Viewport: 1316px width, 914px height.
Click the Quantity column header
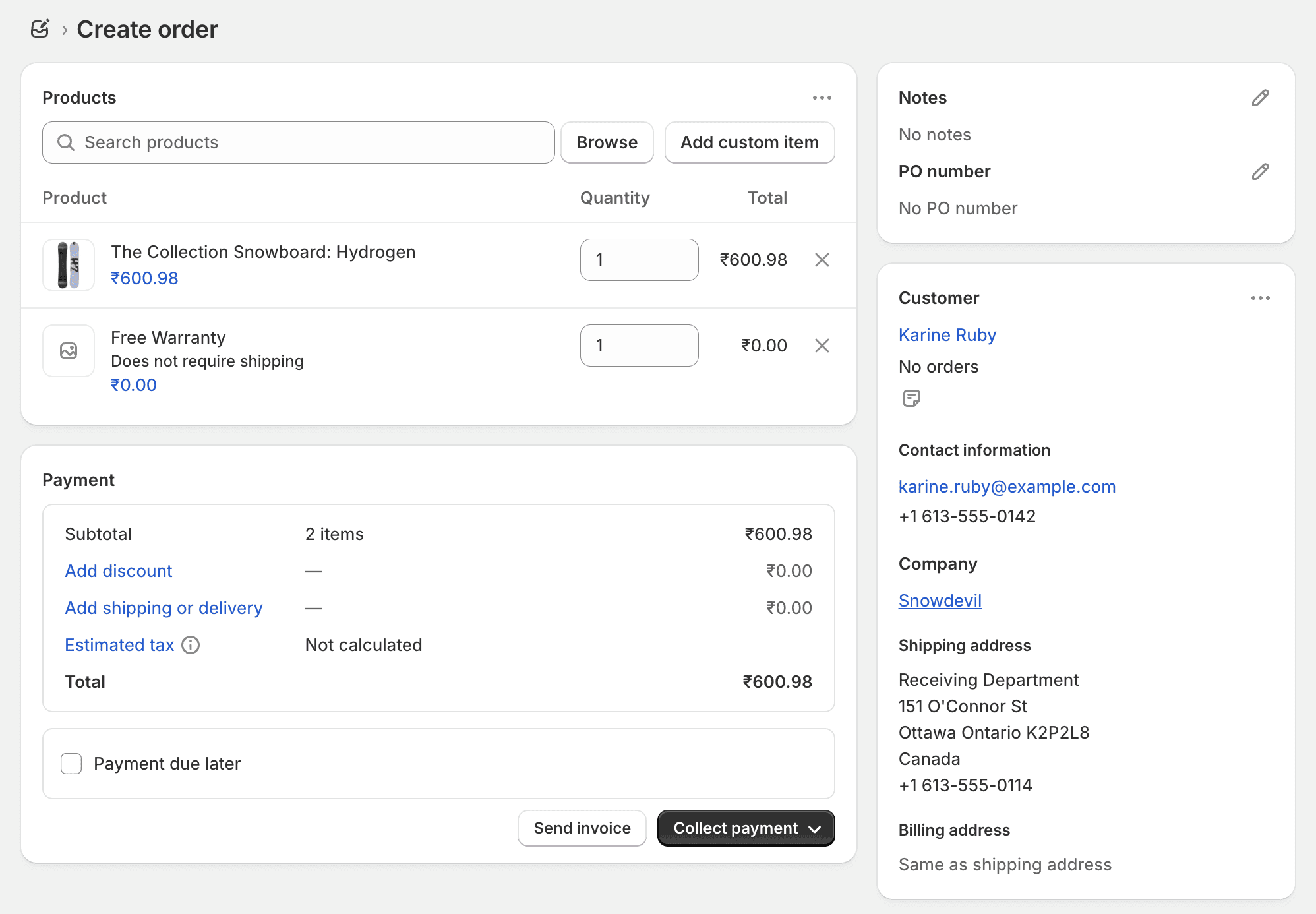point(614,198)
